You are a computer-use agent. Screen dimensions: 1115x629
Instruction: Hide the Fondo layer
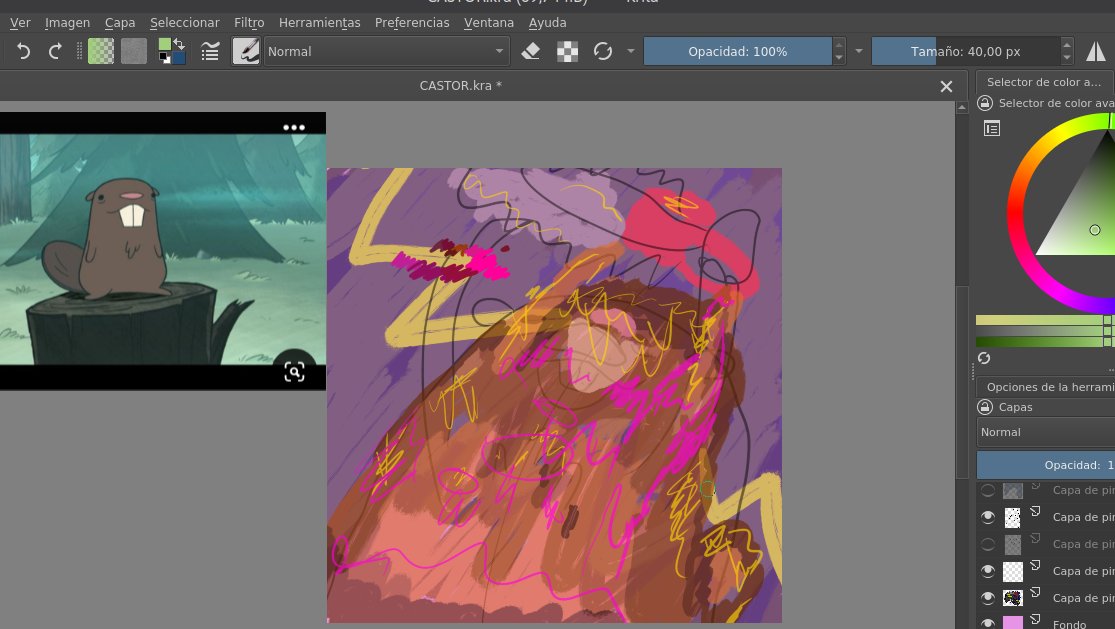(988, 623)
